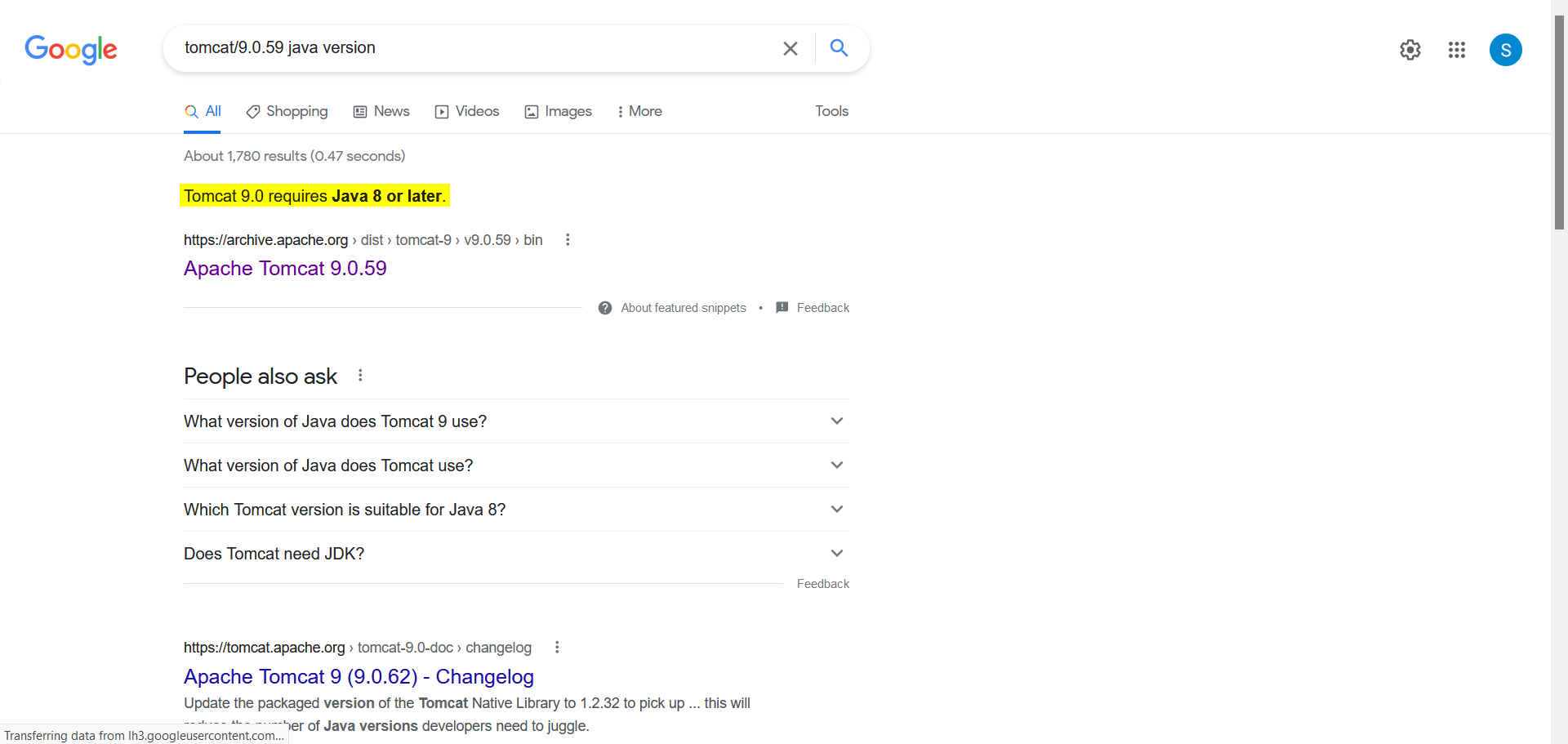Open the settings gear icon

(1410, 50)
